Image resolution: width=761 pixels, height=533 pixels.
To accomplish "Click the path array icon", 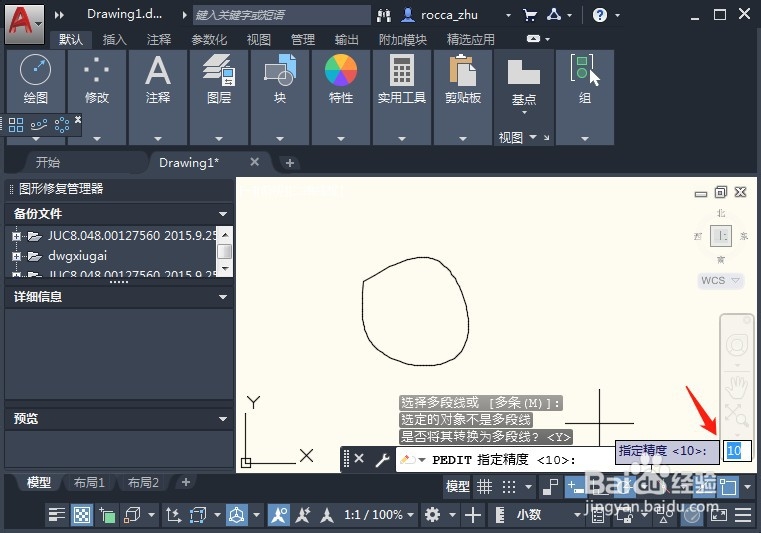I will (x=39, y=125).
